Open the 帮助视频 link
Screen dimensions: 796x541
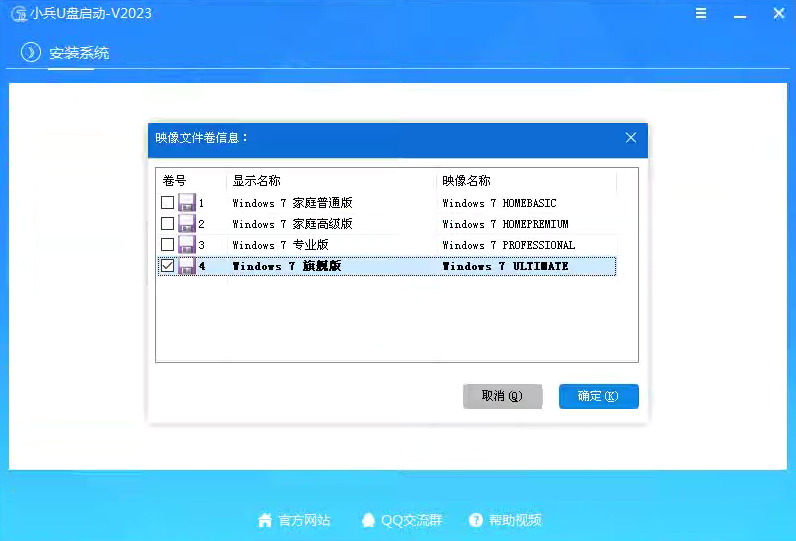(515, 520)
